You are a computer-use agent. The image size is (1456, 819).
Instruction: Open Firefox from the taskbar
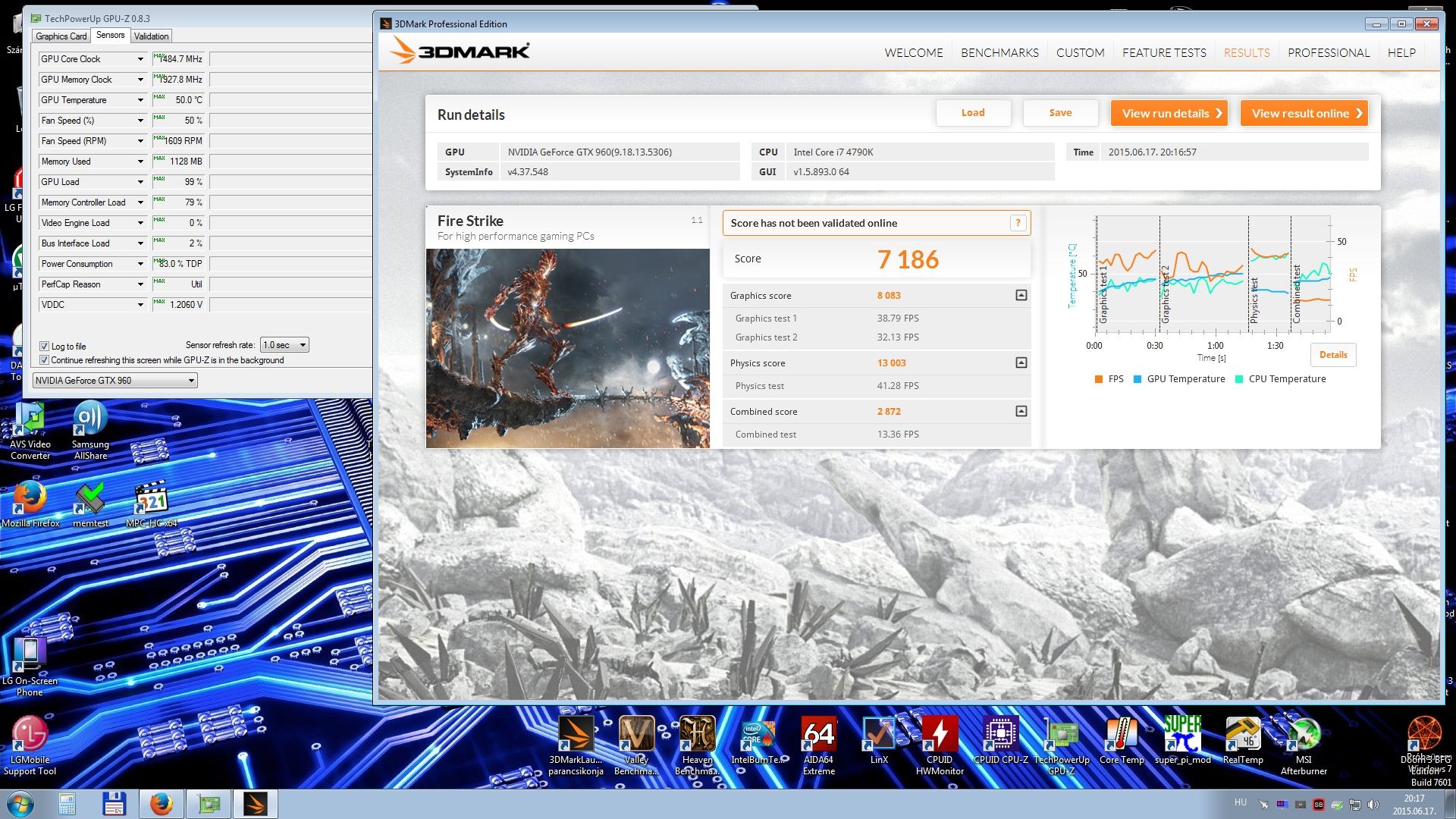(x=161, y=804)
